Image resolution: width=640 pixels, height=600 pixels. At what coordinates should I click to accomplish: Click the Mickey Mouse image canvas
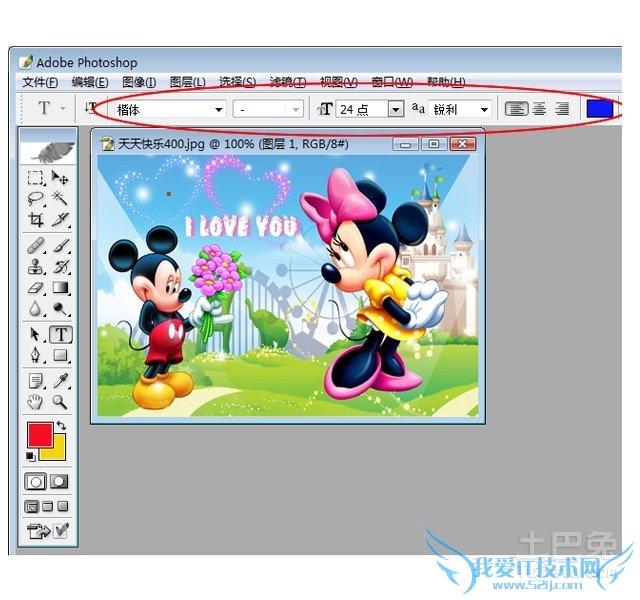coord(288,286)
